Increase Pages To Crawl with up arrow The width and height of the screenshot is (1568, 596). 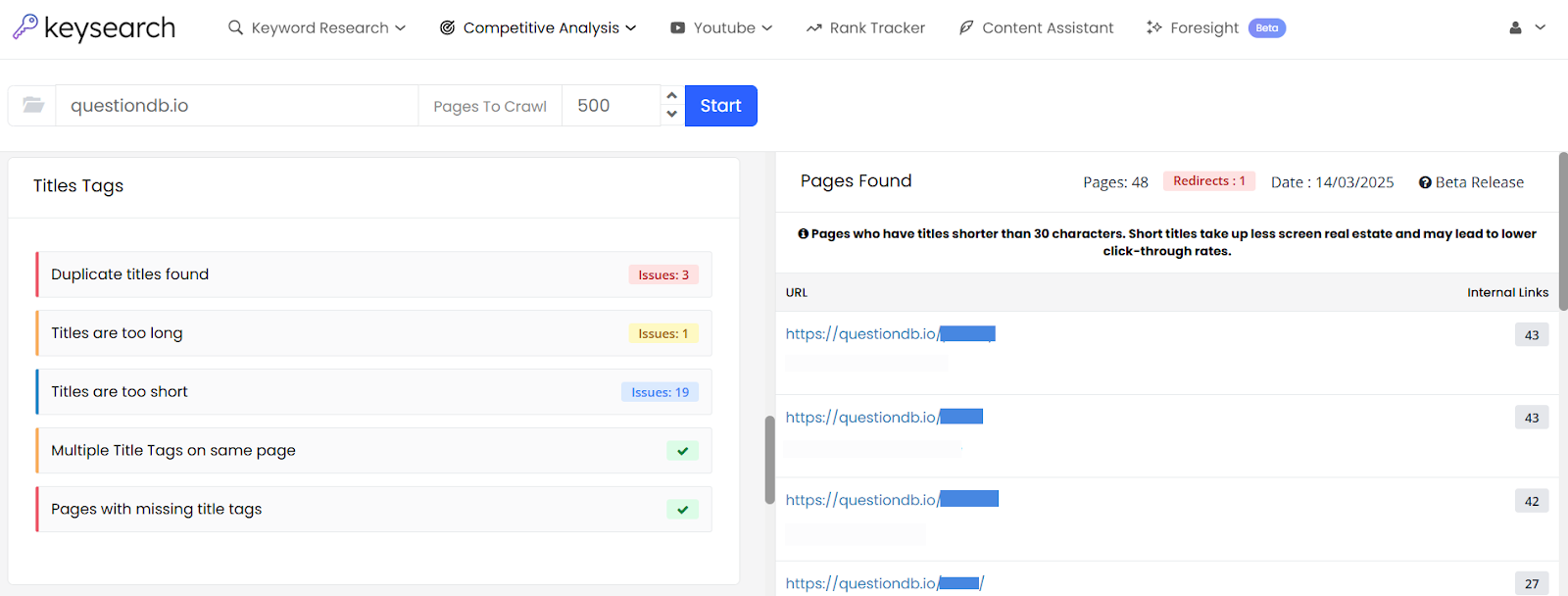[x=671, y=96]
